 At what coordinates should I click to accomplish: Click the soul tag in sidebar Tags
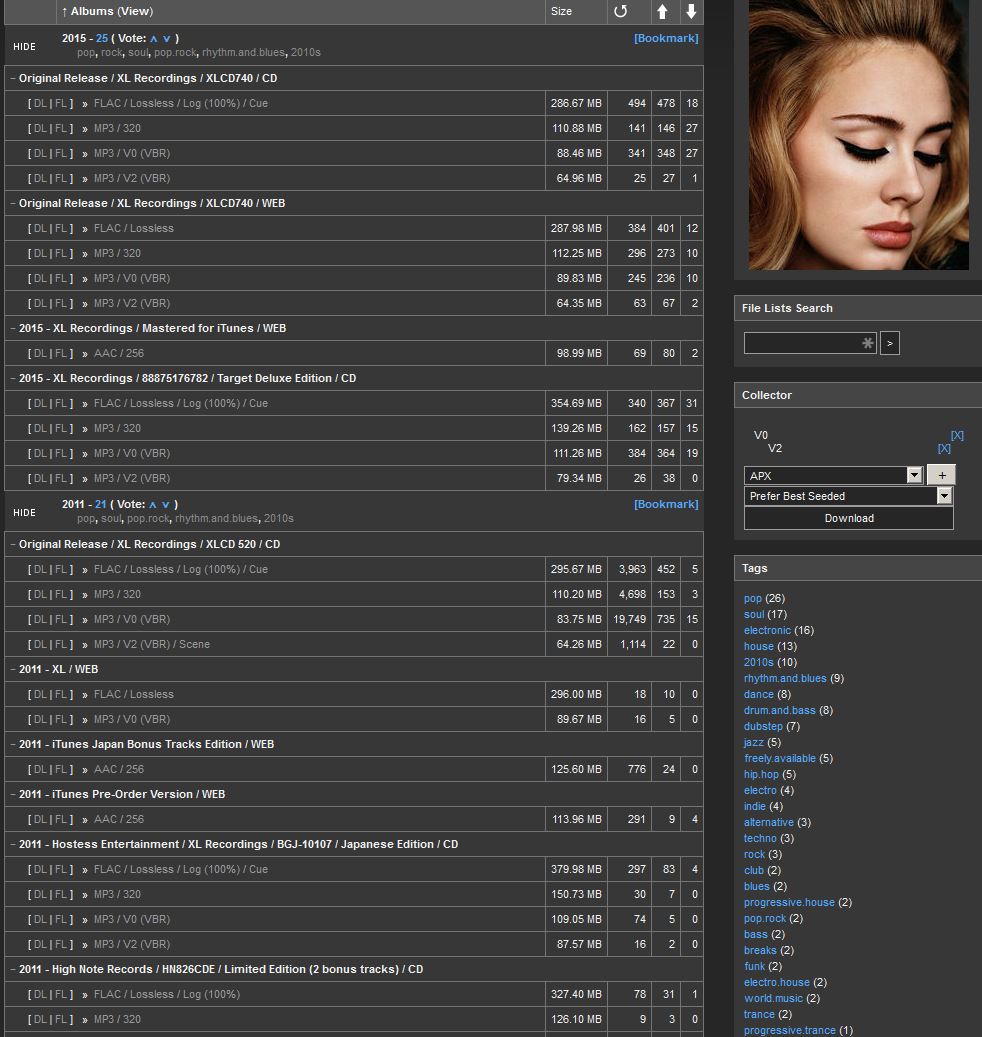754,614
